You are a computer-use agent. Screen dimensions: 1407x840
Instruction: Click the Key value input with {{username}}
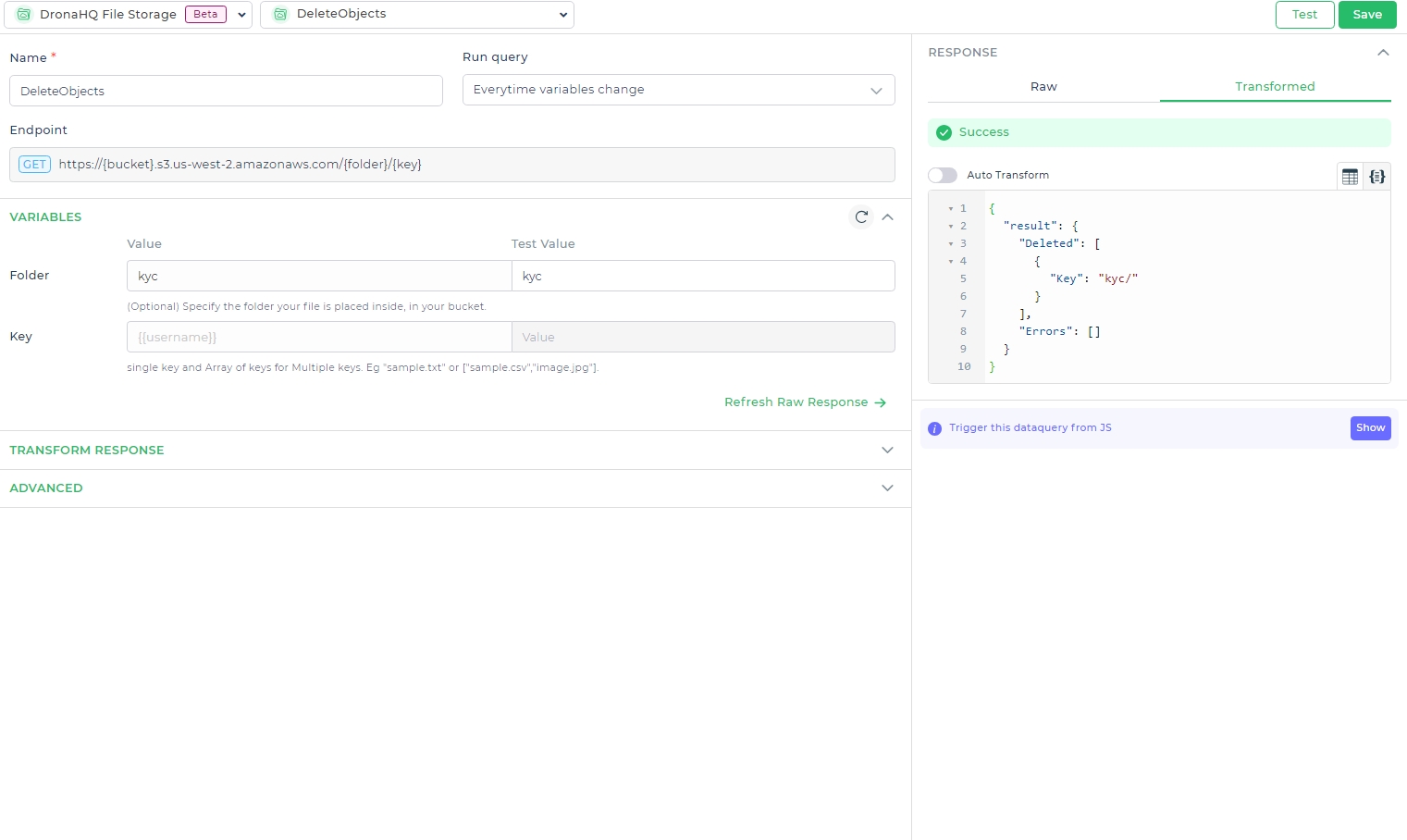(319, 337)
